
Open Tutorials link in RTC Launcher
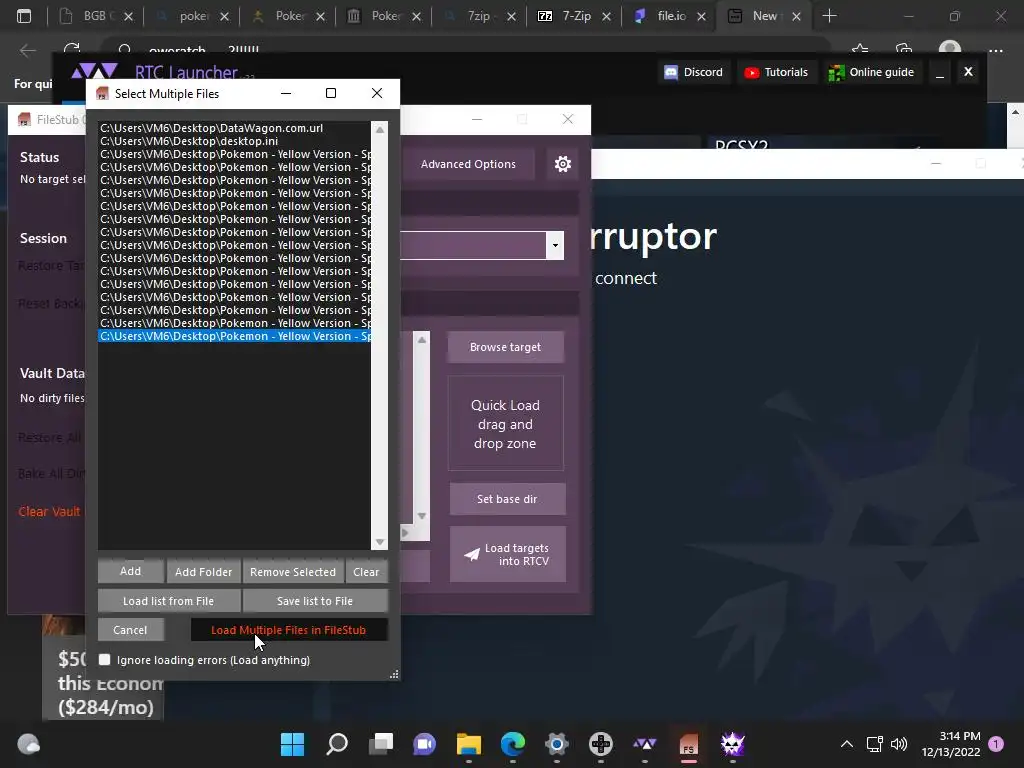776,72
